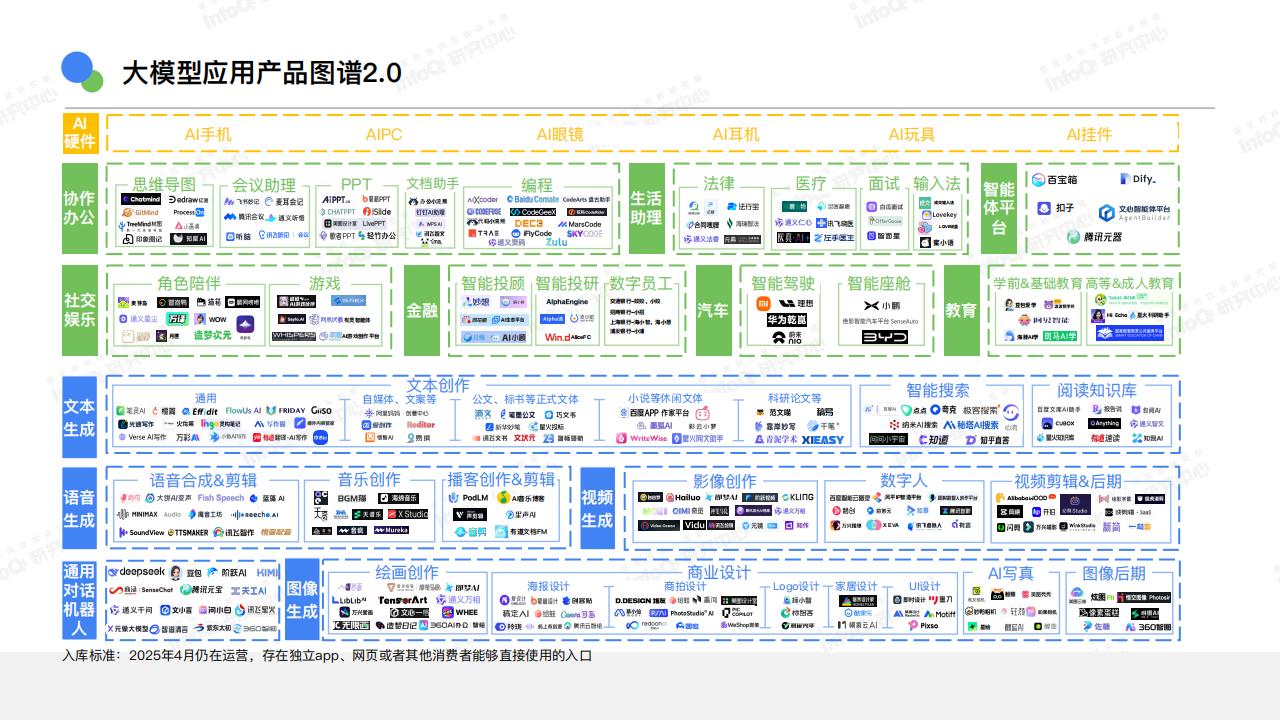Click the TTSMAKER logo
The width and height of the screenshot is (1280, 720).
click(188, 532)
